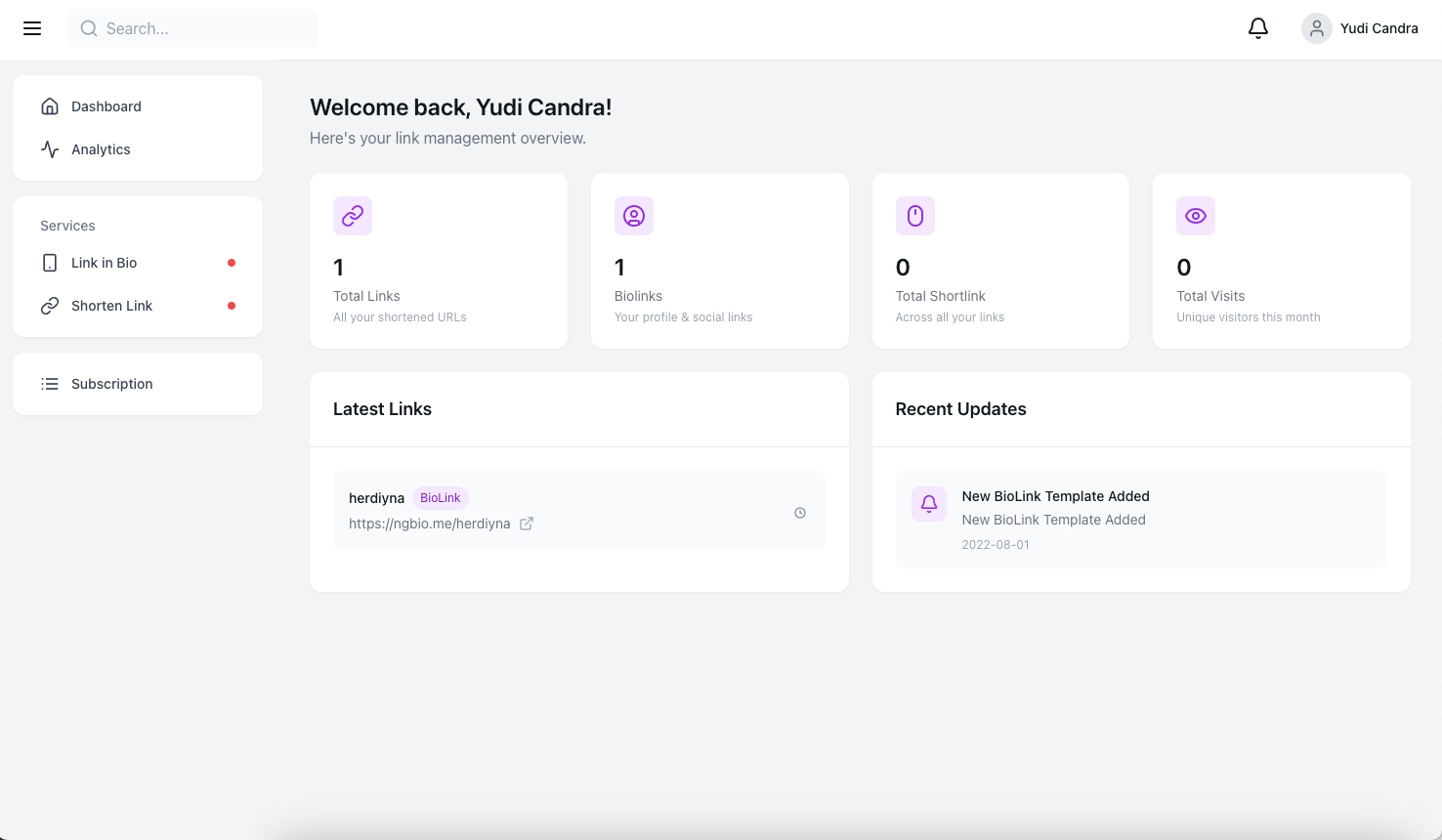
Task: Open Shorten Link service
Action: (111, 306)
